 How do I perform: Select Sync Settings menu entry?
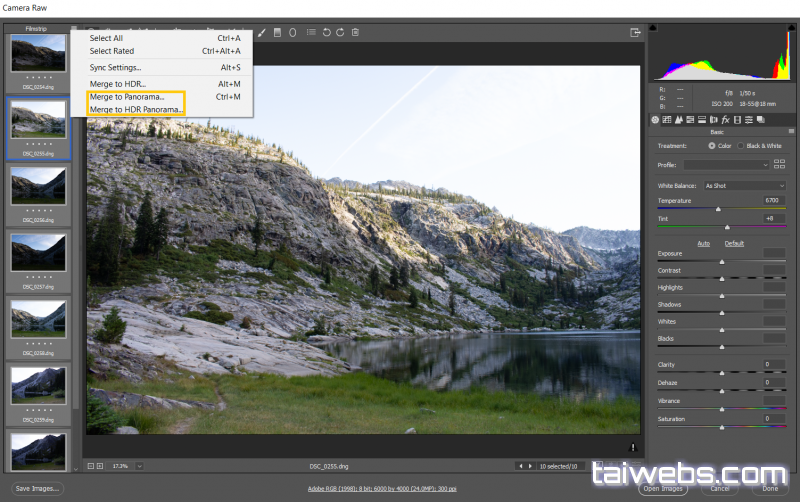pos(115,68)
